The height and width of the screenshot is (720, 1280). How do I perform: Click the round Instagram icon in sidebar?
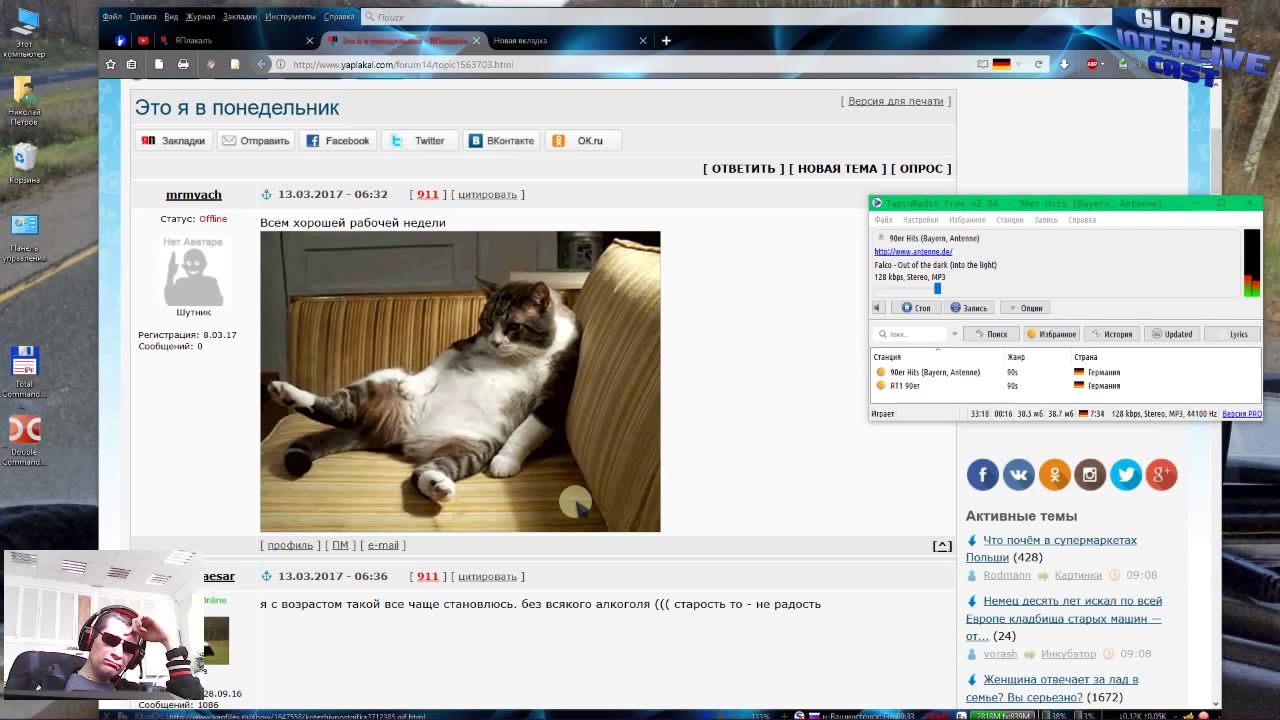click(x=1090, y=475)
